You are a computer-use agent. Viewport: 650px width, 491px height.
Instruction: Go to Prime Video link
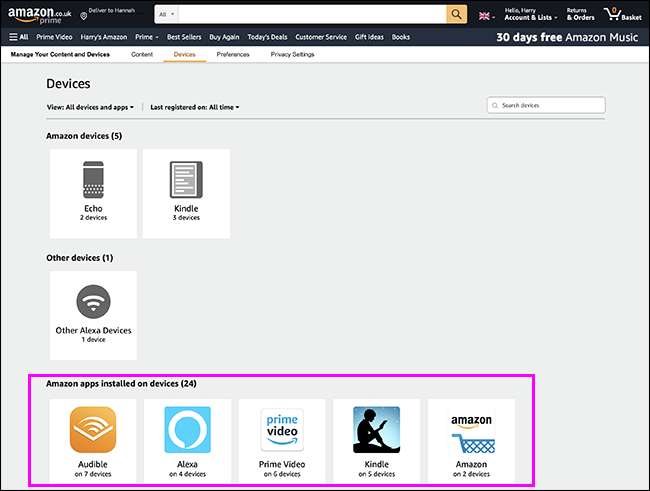tap(54, 37)
